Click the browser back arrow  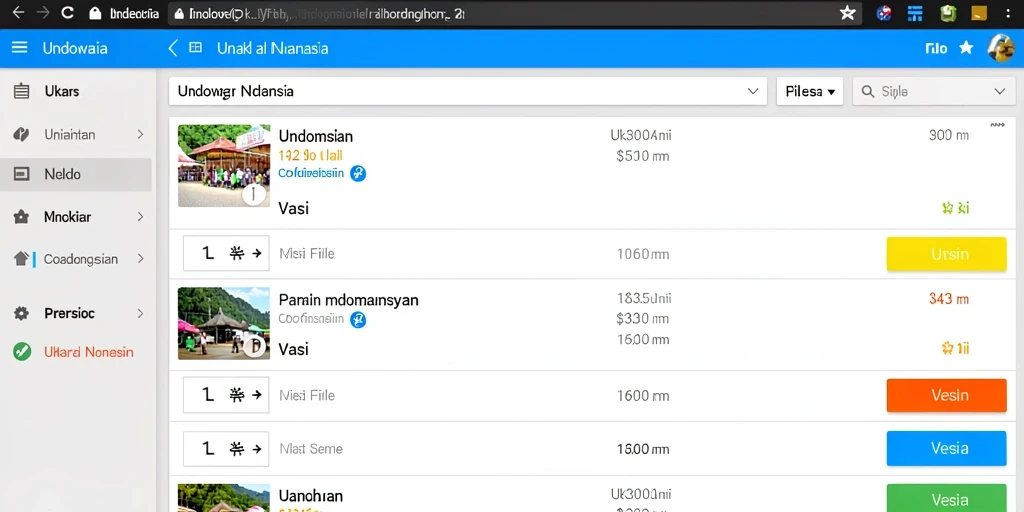click(18, 12)
